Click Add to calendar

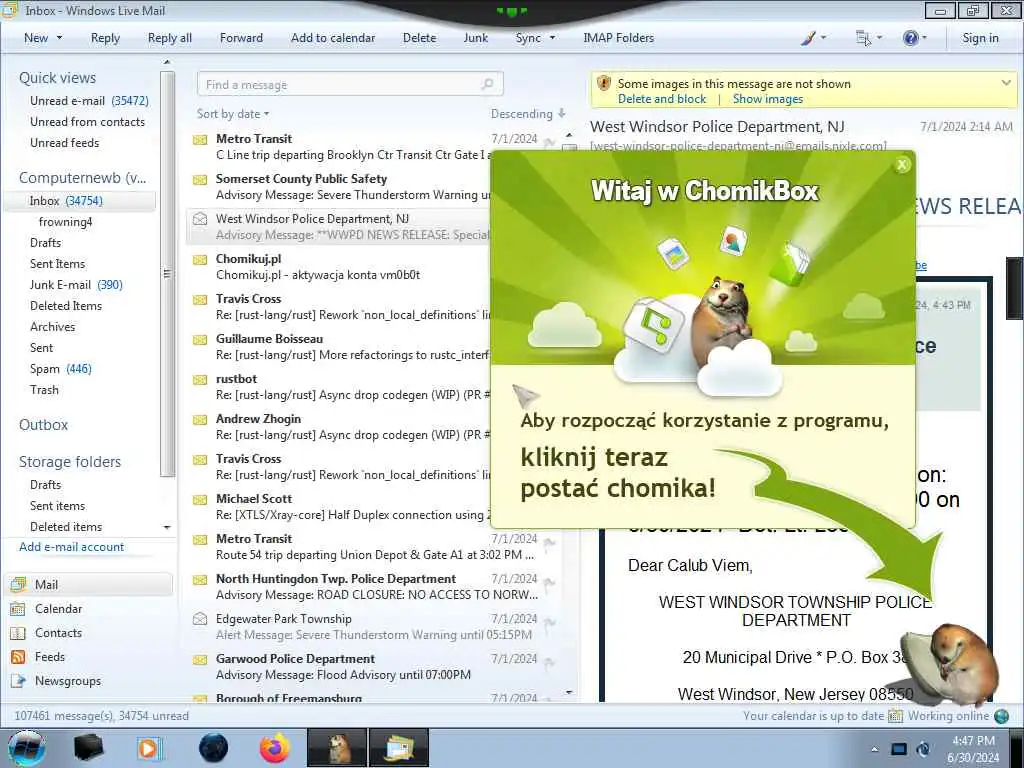tap(333, 38)
